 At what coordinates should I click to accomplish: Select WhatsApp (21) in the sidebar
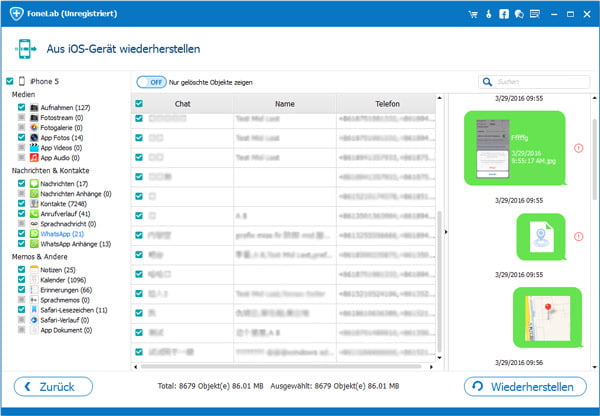pos(62,232)
